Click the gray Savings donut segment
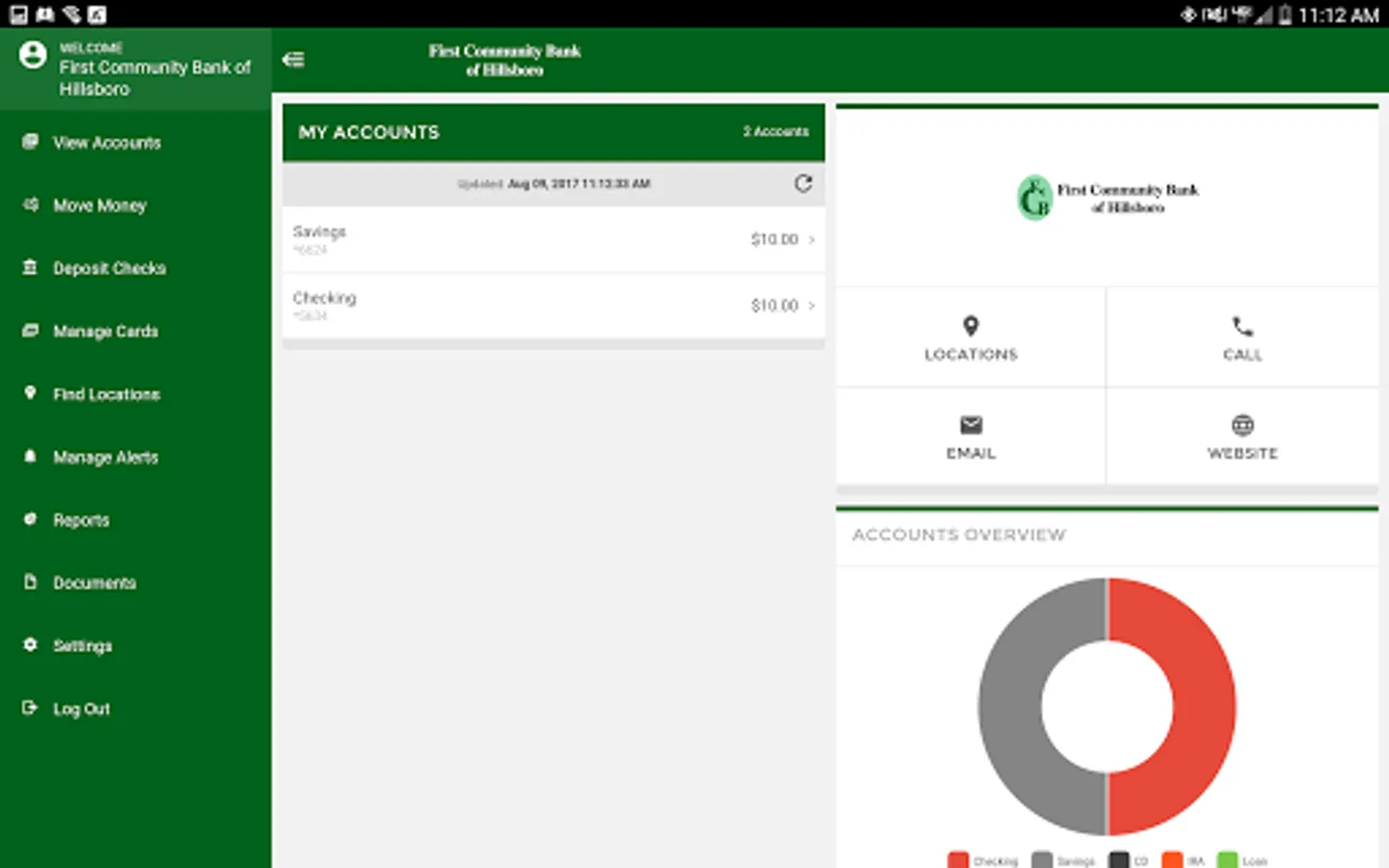The width and height of the screenshot is (1389, 868). (1009, 706)
